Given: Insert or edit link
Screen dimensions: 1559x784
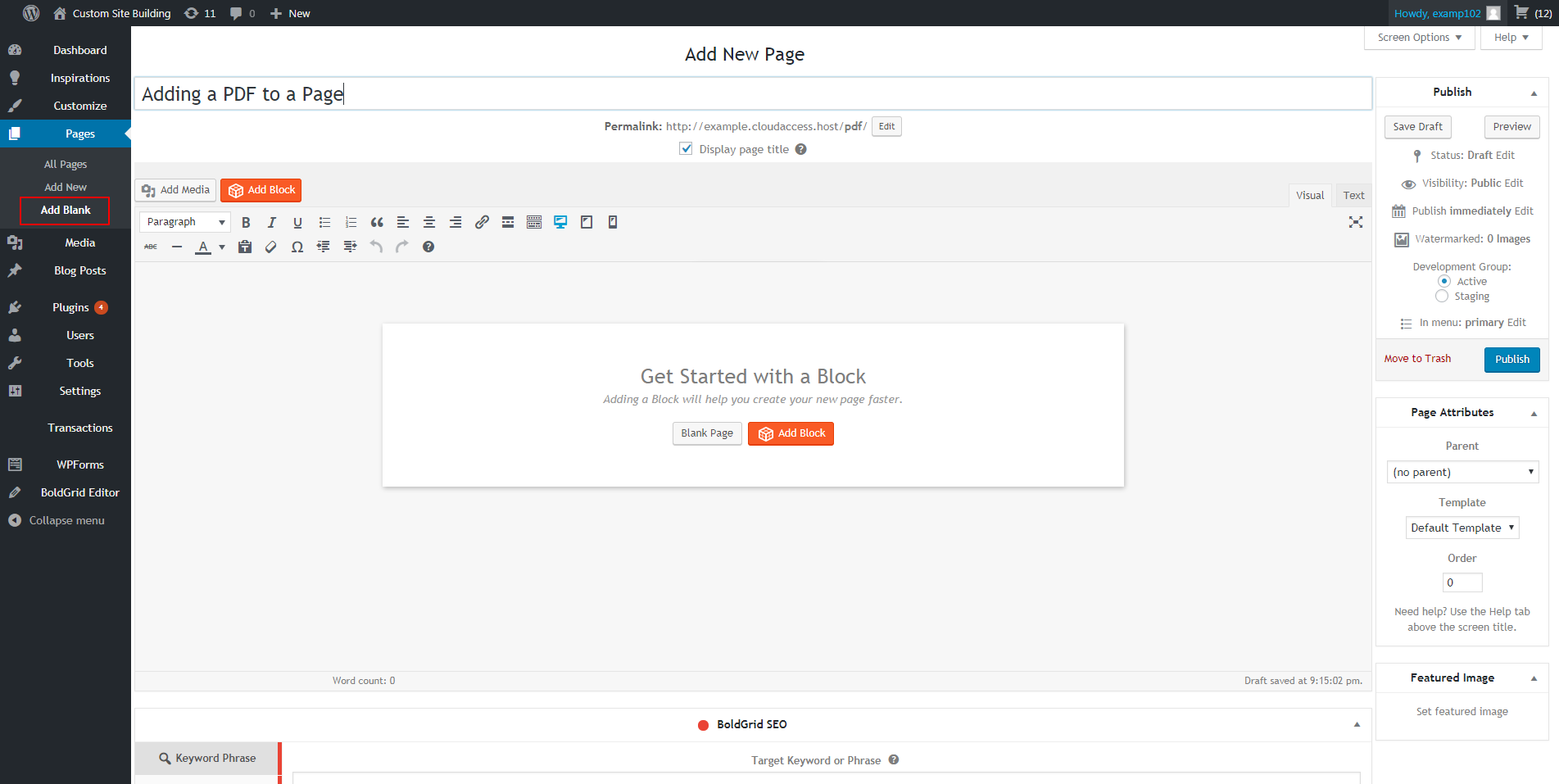Looking at the screenshot, I should tap(482, 222).
